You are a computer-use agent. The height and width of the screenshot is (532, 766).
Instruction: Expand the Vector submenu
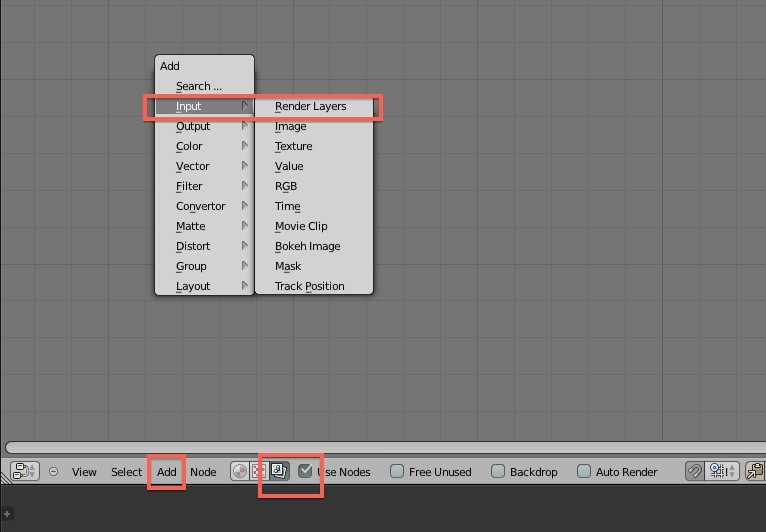click(205, 166)
